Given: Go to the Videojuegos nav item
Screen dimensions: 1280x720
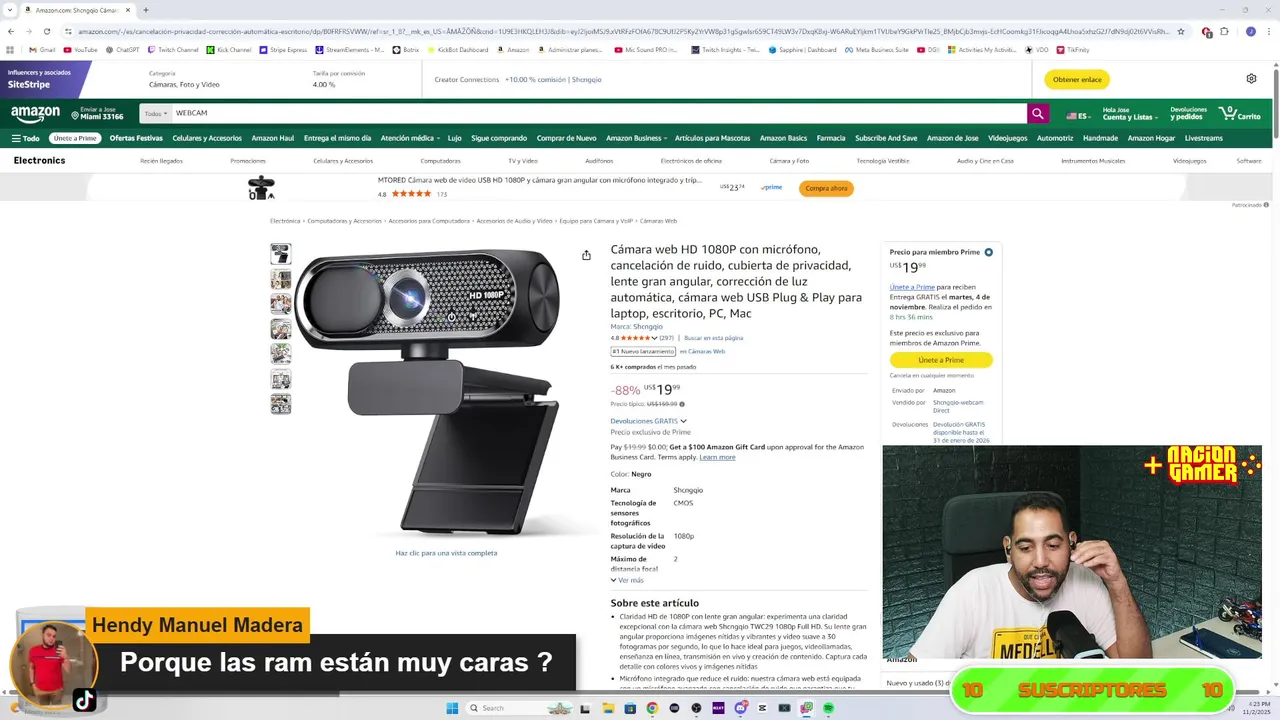Looking at the screenshot, I should pyautogui.click(x=1007, y=138).
